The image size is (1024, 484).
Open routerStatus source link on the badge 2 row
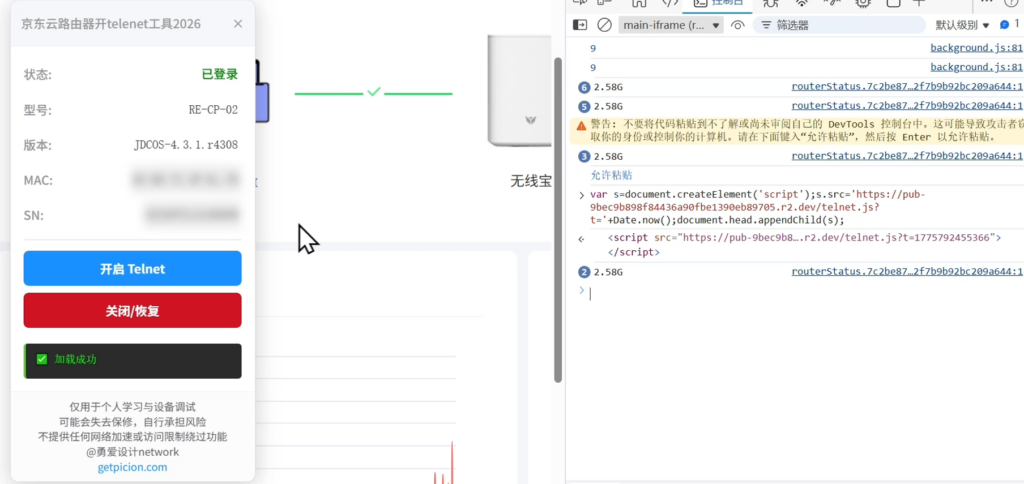coord(907,271)
